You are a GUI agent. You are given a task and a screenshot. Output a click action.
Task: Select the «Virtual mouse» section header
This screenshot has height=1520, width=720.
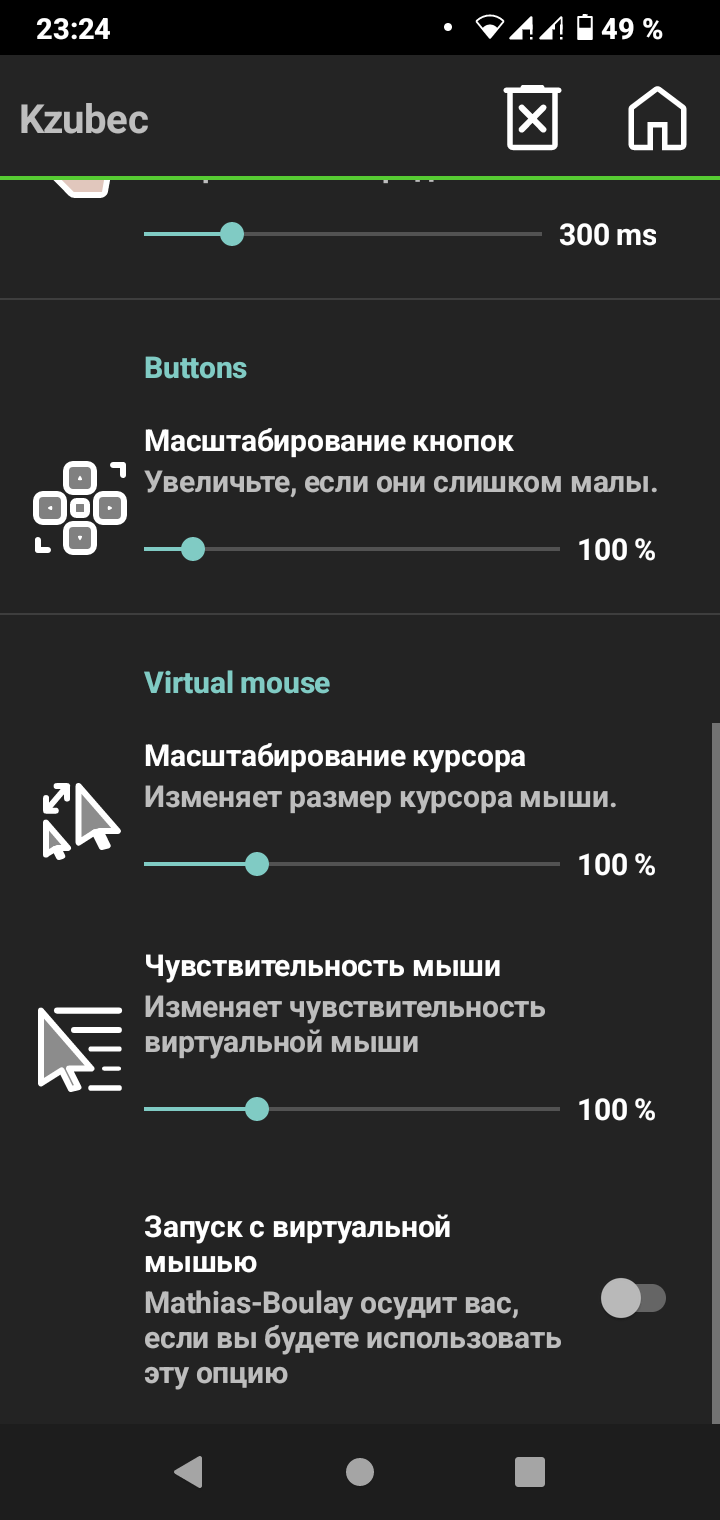(x=237, y=682)
